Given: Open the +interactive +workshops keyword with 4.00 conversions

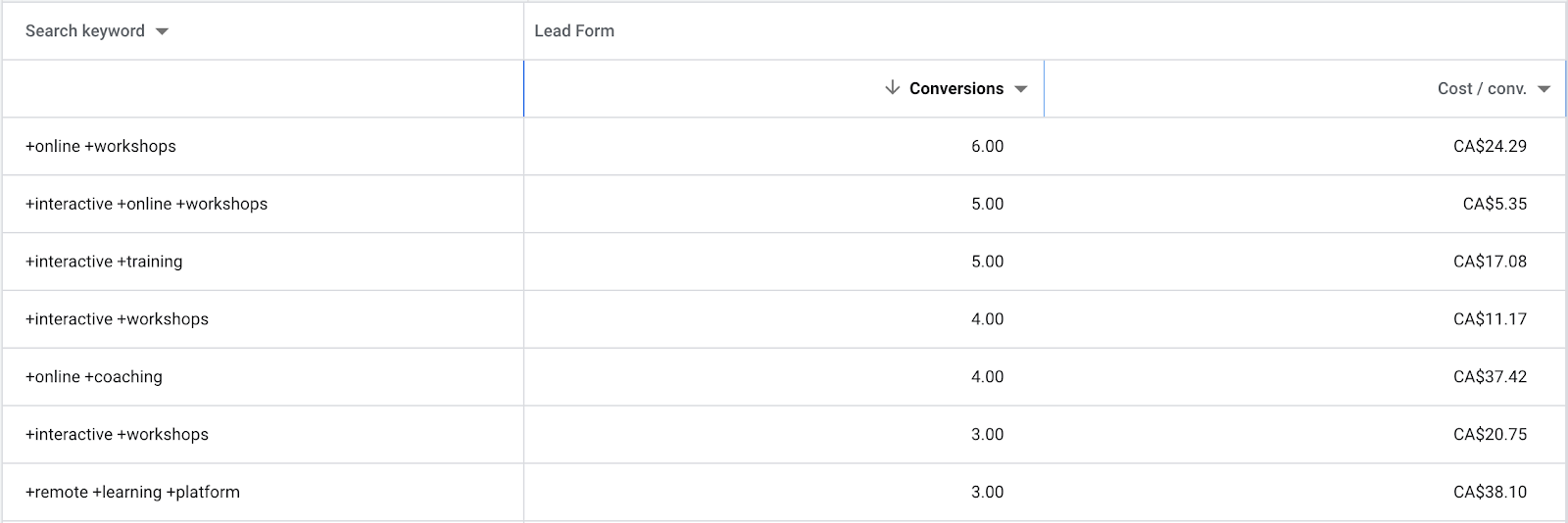Looking at the screenshot, I should pyautogui.click(x=117, y=319).
